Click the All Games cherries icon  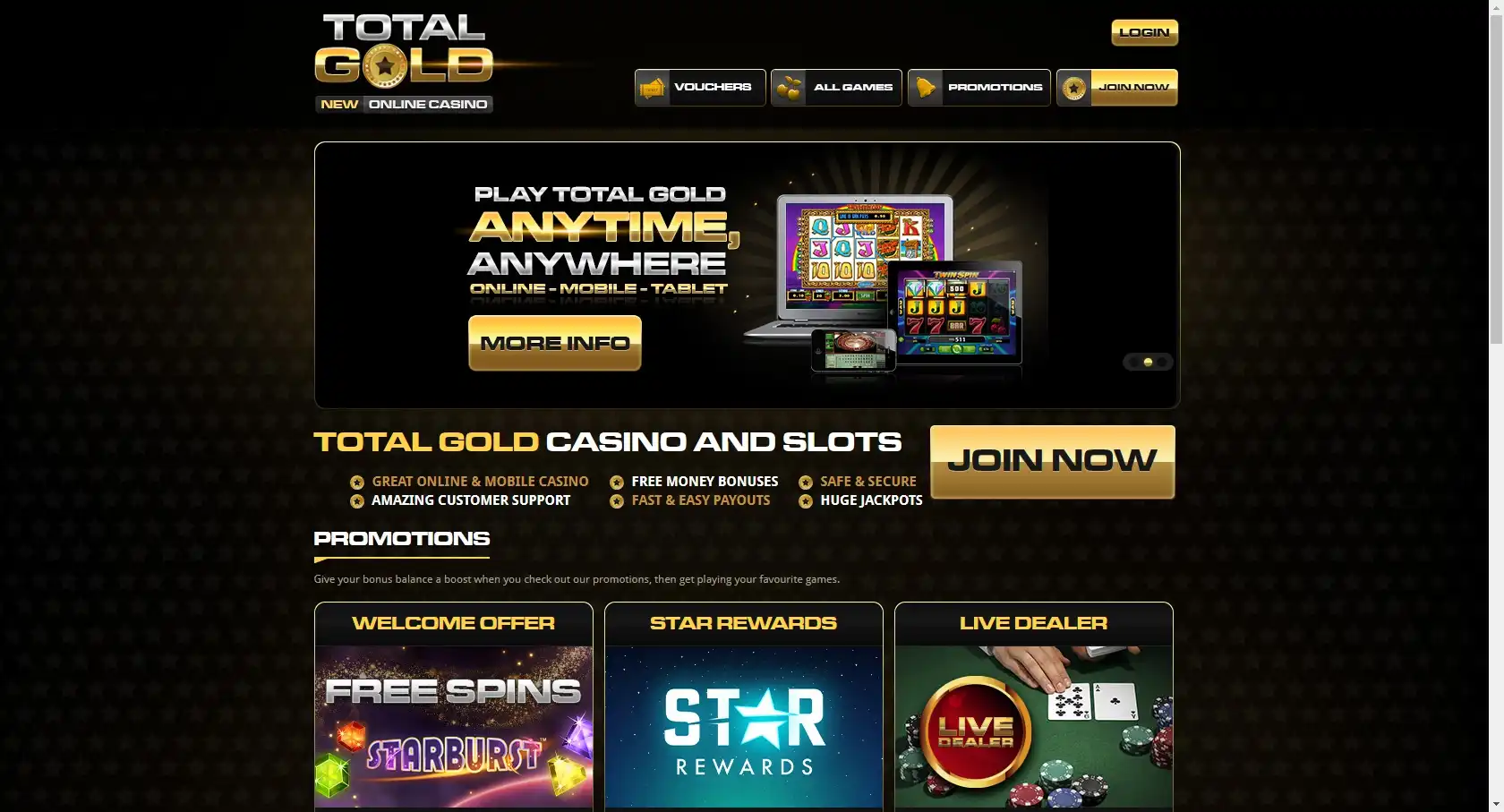[x=789, y=88]
